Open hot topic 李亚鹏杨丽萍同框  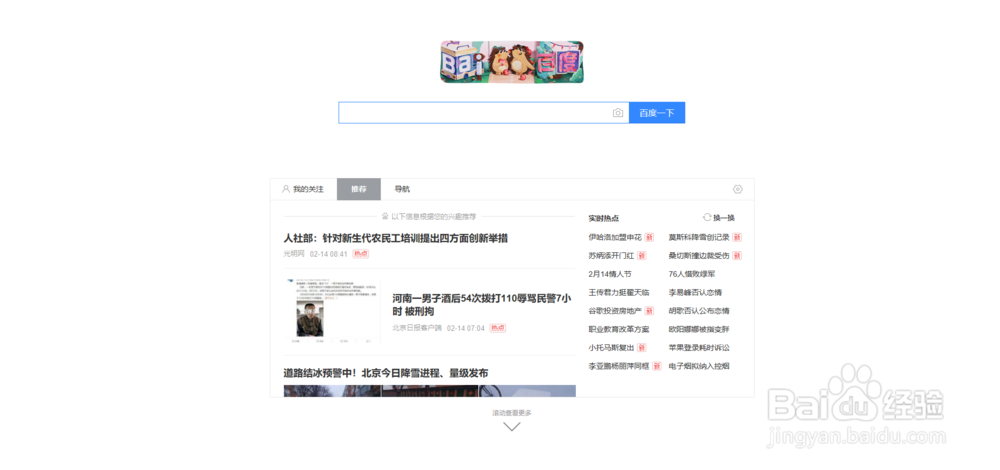coord(619,367)
